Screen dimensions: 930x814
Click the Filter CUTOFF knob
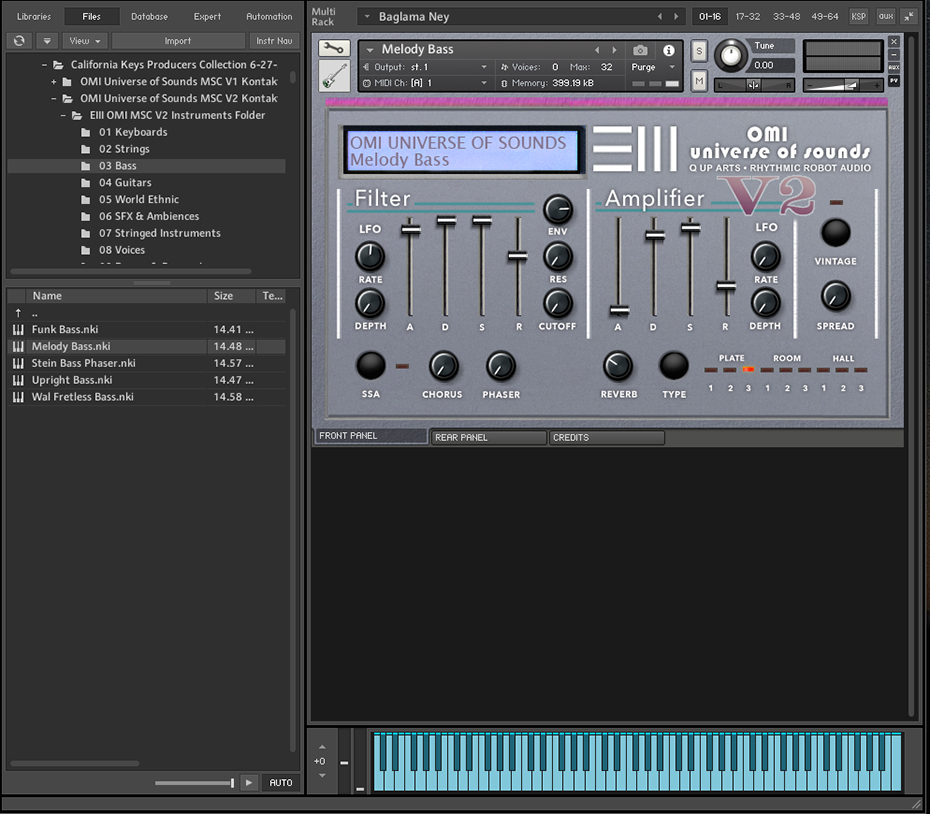click(558, 303)
